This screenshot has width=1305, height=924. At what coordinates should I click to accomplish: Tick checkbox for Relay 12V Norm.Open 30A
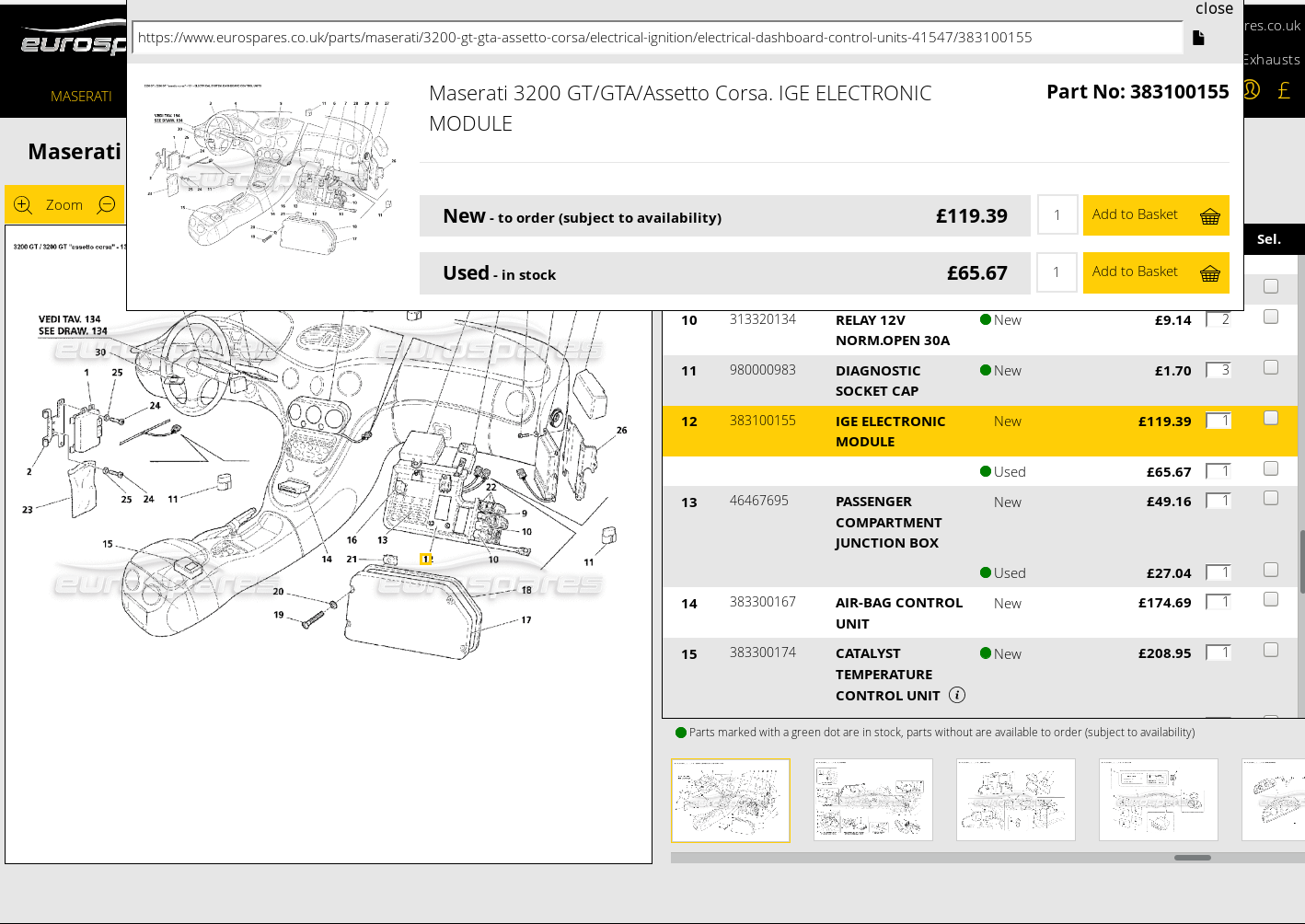click(1271, 317)
